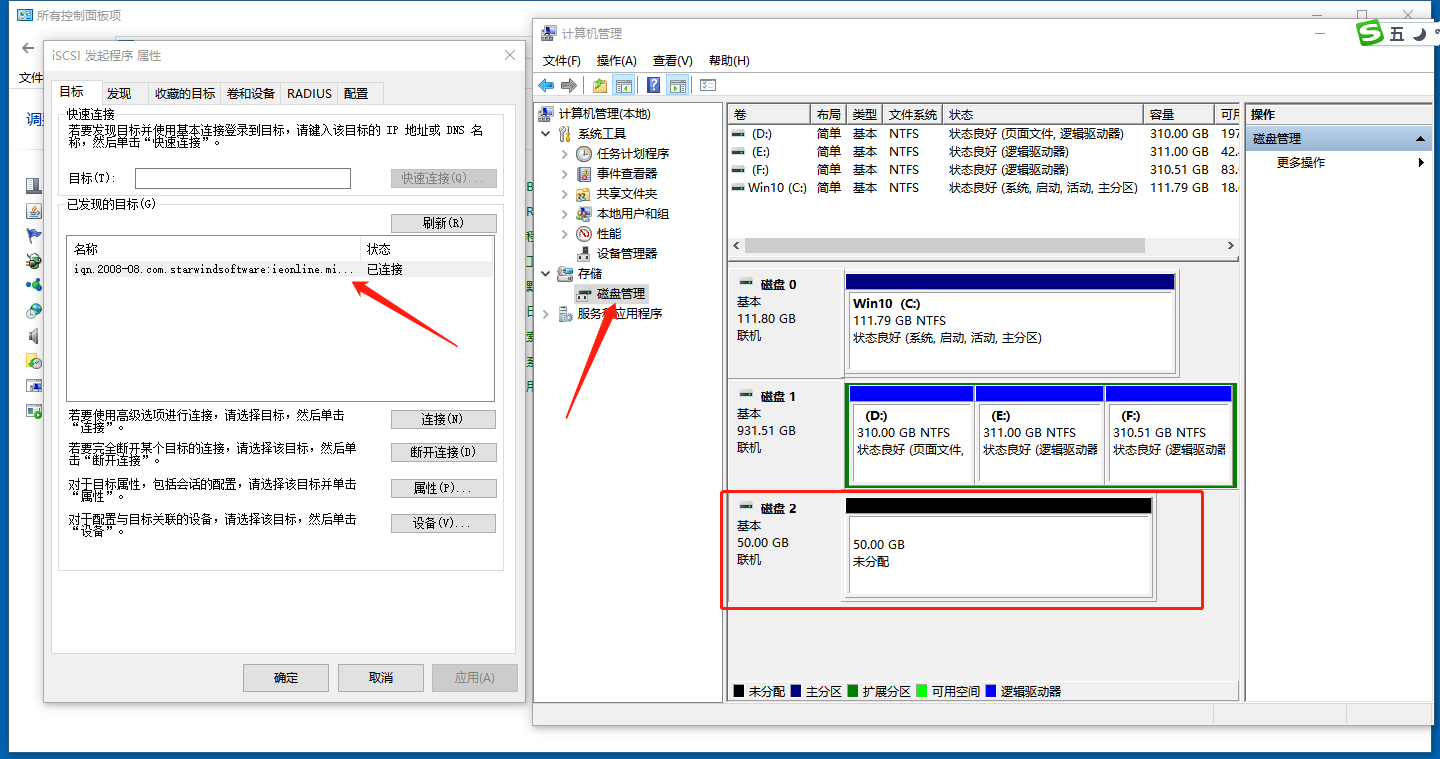The width and height of the screenshot is (1440, 759).
Task: Expand the 任务计划程序 node
Action: coord(564,153)
